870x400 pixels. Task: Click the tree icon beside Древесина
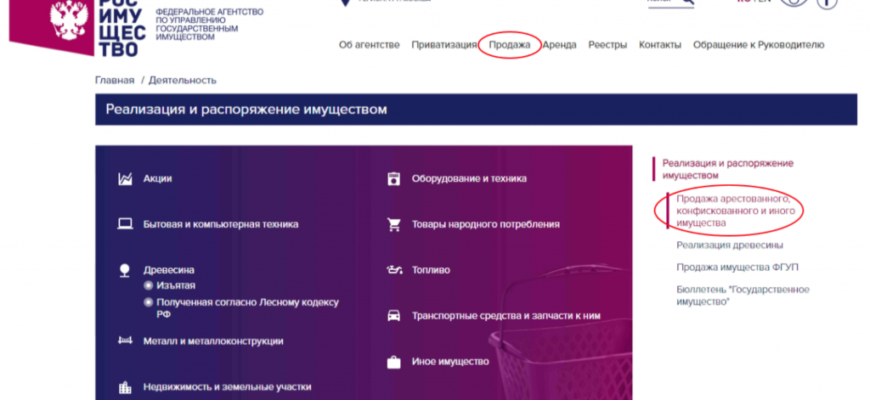[x=125, y=271]
